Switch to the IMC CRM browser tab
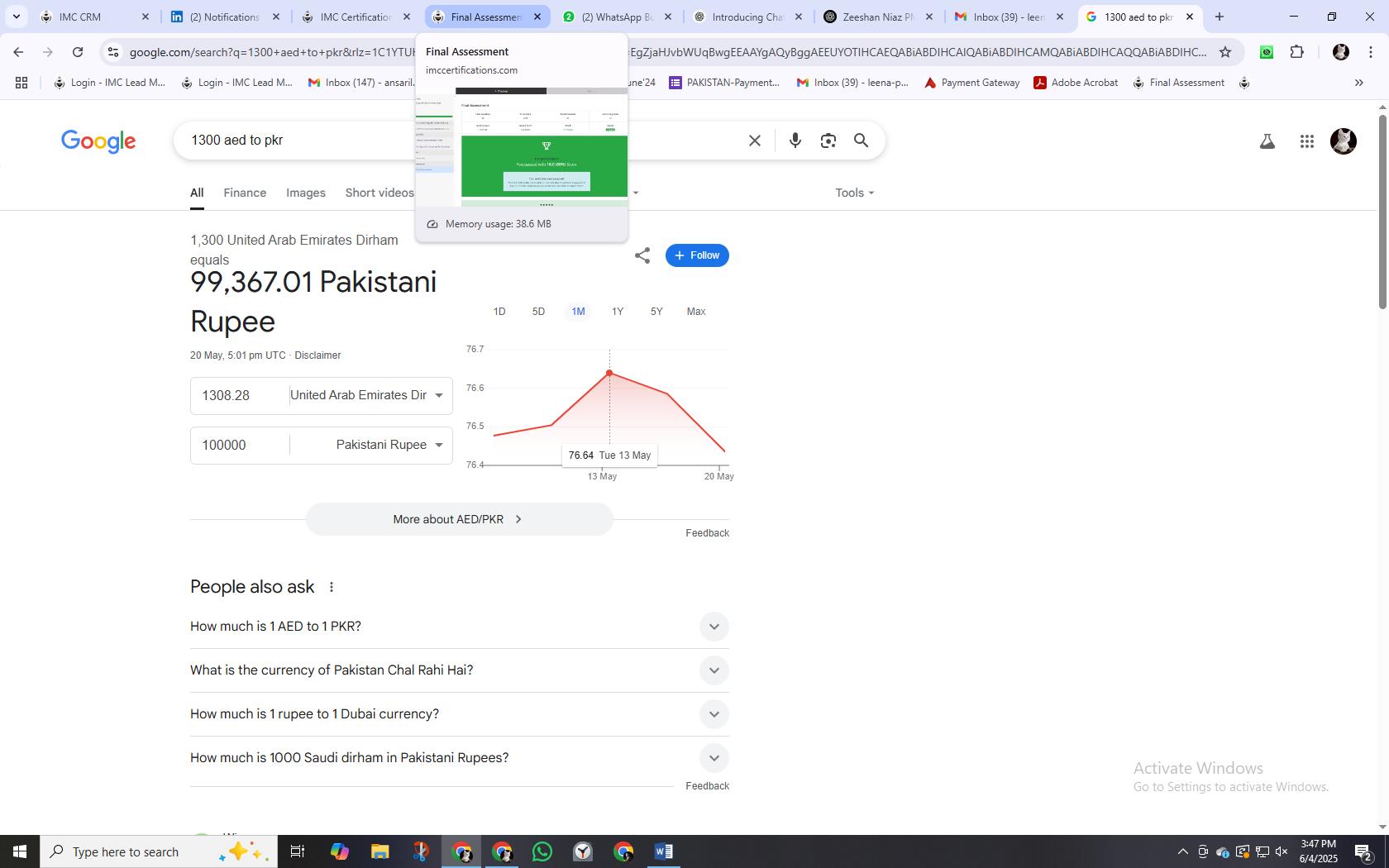Image resolution: width=1389 pixels, height=868 pixels. pos(94,17)
